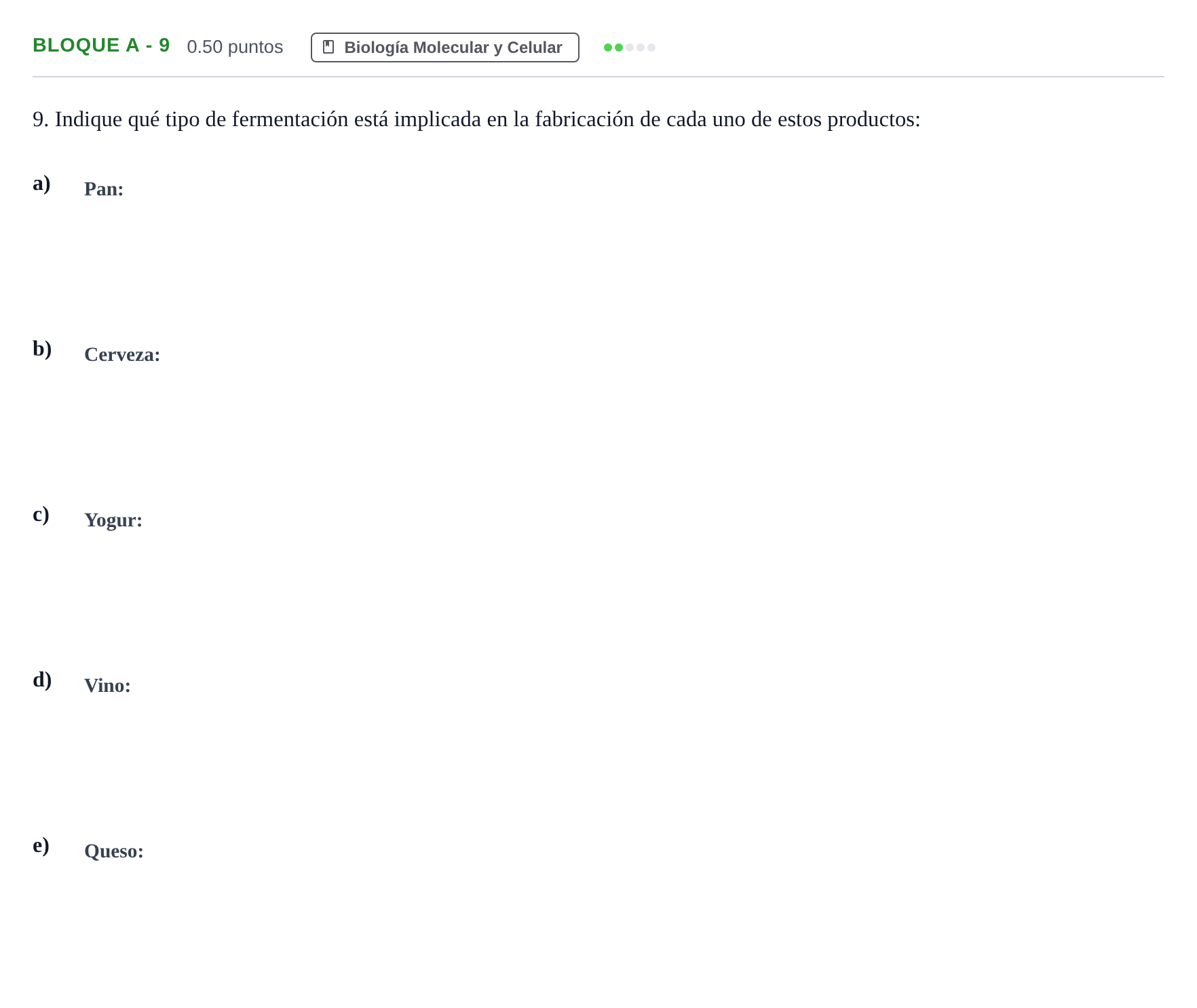Click question 9 statement about fermentación
Image resolution: width=1197 pixels, height=1008 pixels.
coord(476,119)
